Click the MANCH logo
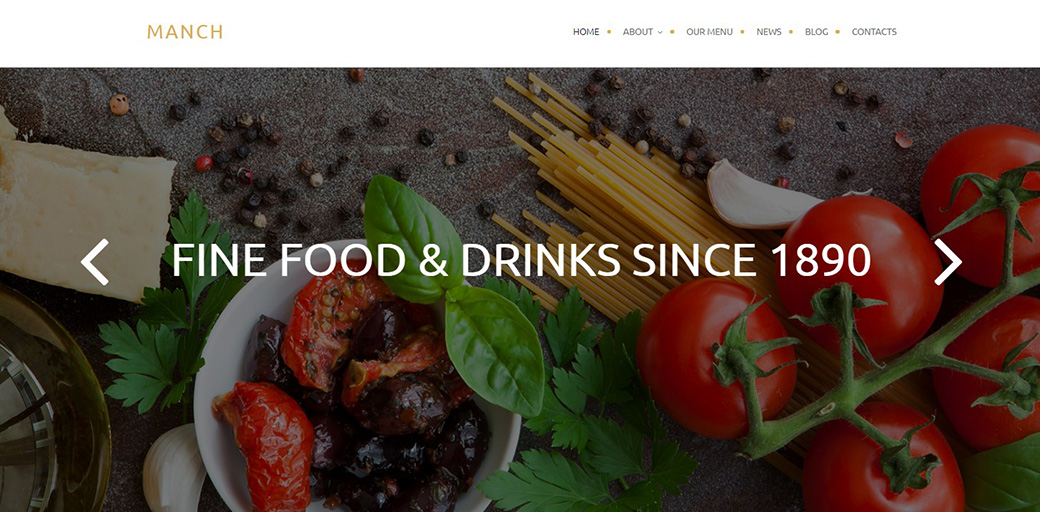This screenshot has width=1040, height=512. (185, 32)
